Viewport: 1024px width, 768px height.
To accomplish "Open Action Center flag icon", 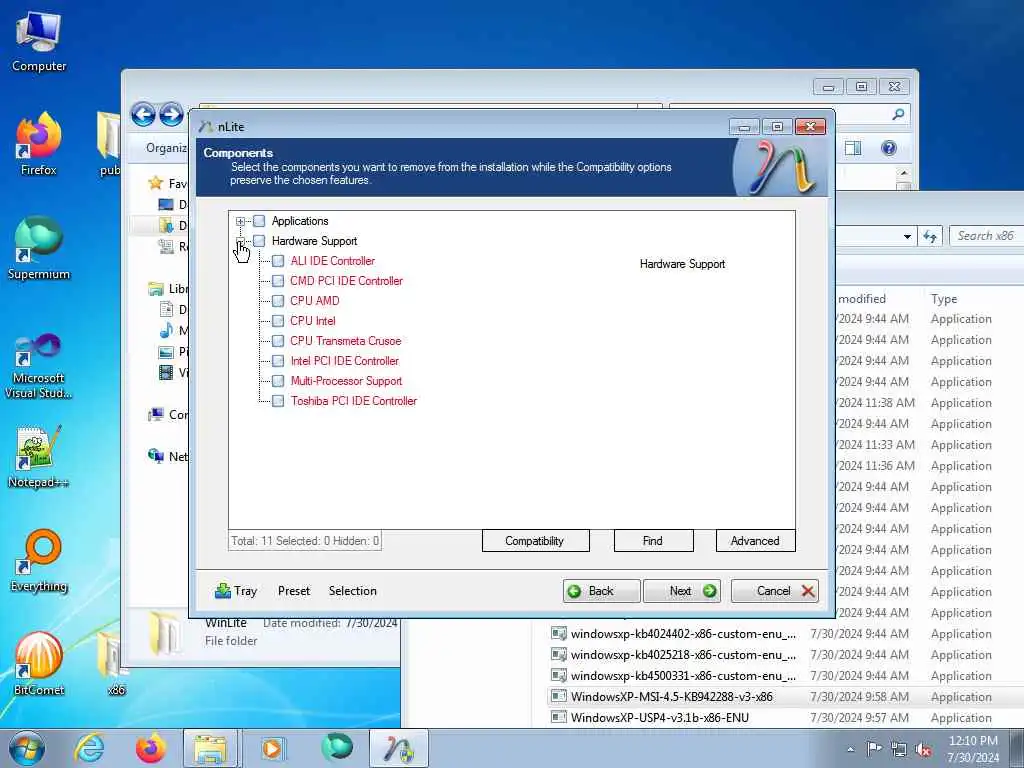I will [874, 749].
